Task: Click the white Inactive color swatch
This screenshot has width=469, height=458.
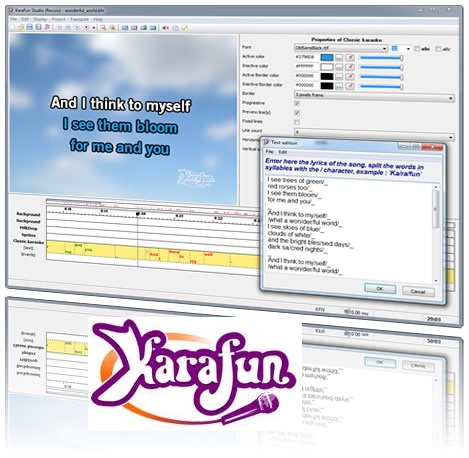Action: coord(327,67)
